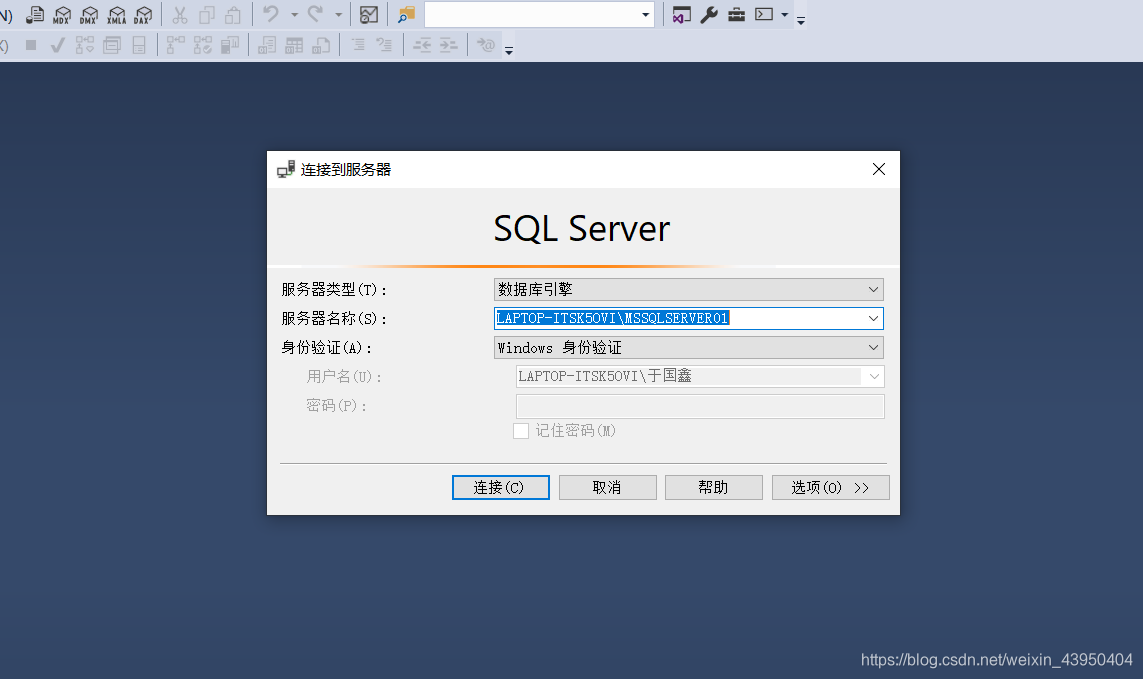The image size is (1143, 679).
Task: Open the Redo history dropdown arrow
Action: tap(338, 15)
